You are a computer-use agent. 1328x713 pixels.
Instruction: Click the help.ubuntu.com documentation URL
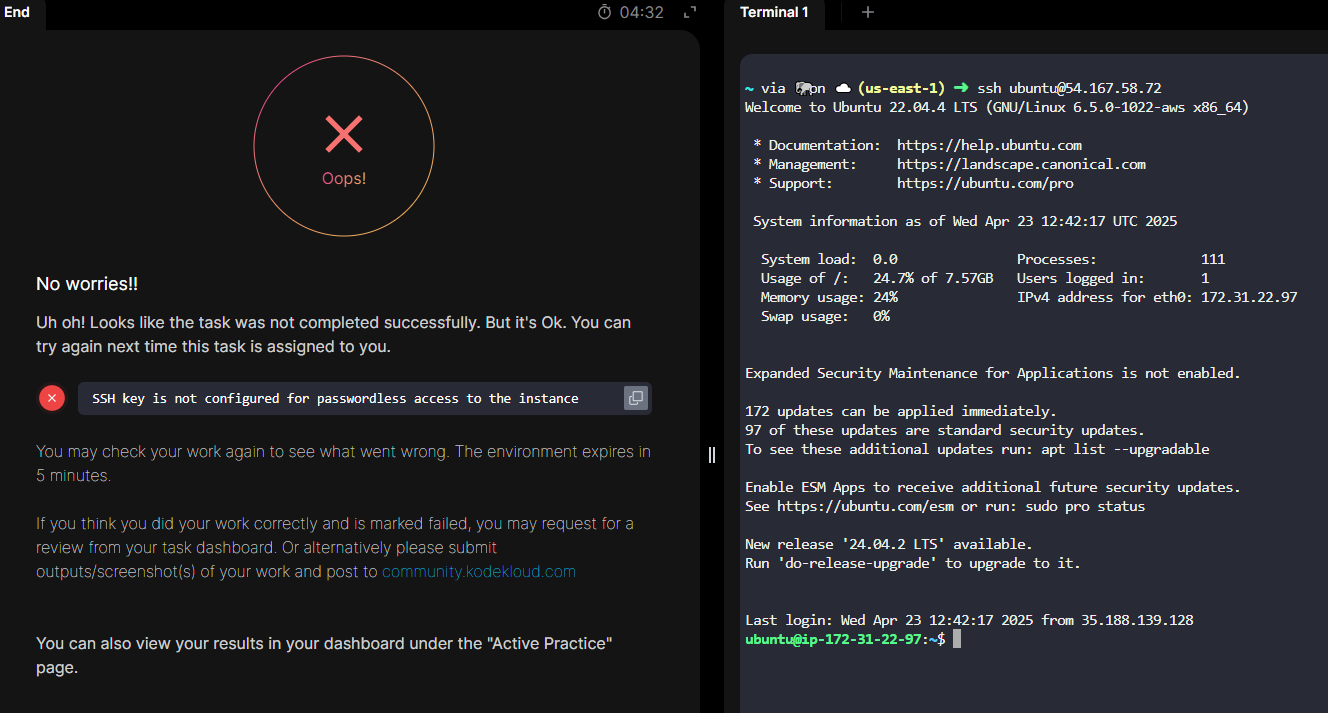pos(989,145)
